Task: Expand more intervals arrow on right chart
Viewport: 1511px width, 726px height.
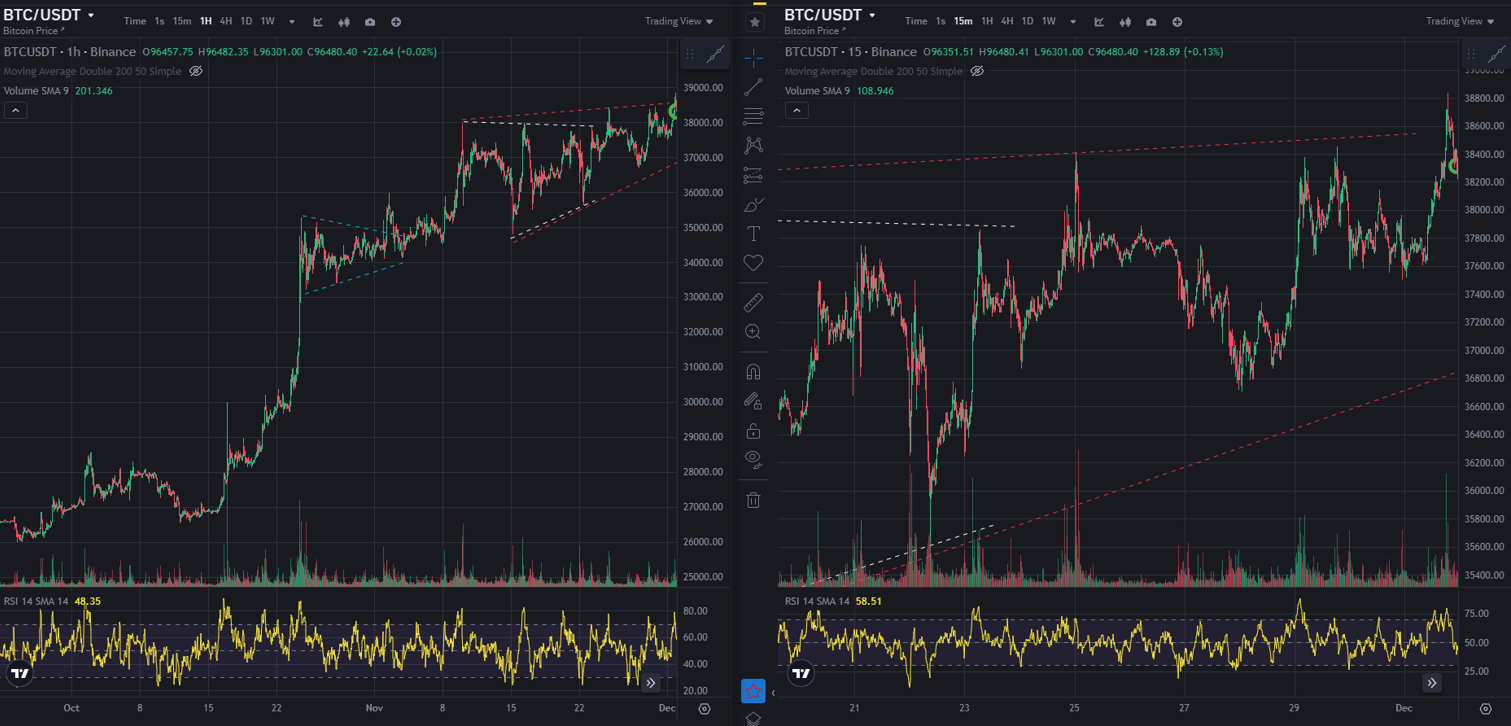Action: pyautogui.click(x=1073, y=21)
